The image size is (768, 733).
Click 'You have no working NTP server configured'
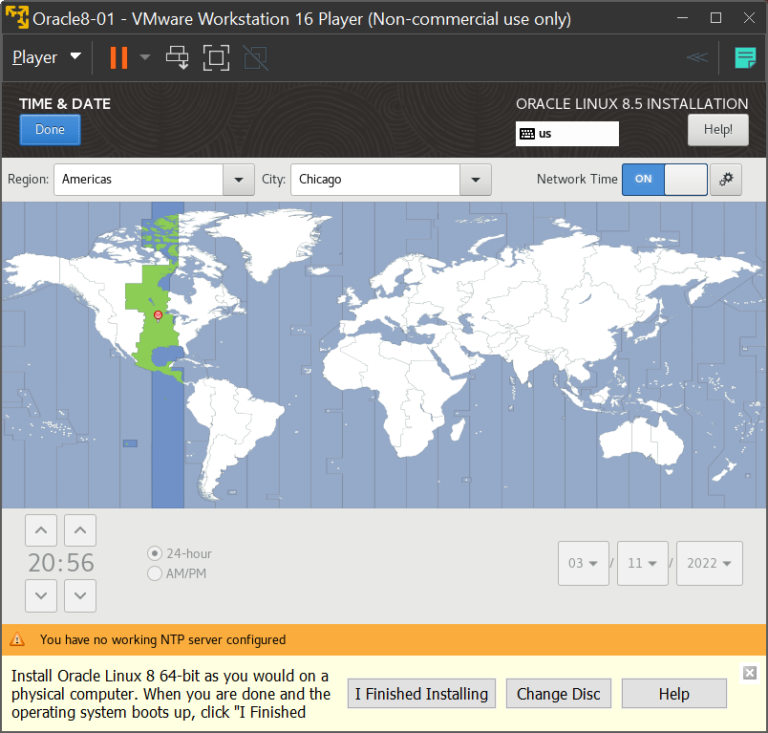click(x=163, y=640)
